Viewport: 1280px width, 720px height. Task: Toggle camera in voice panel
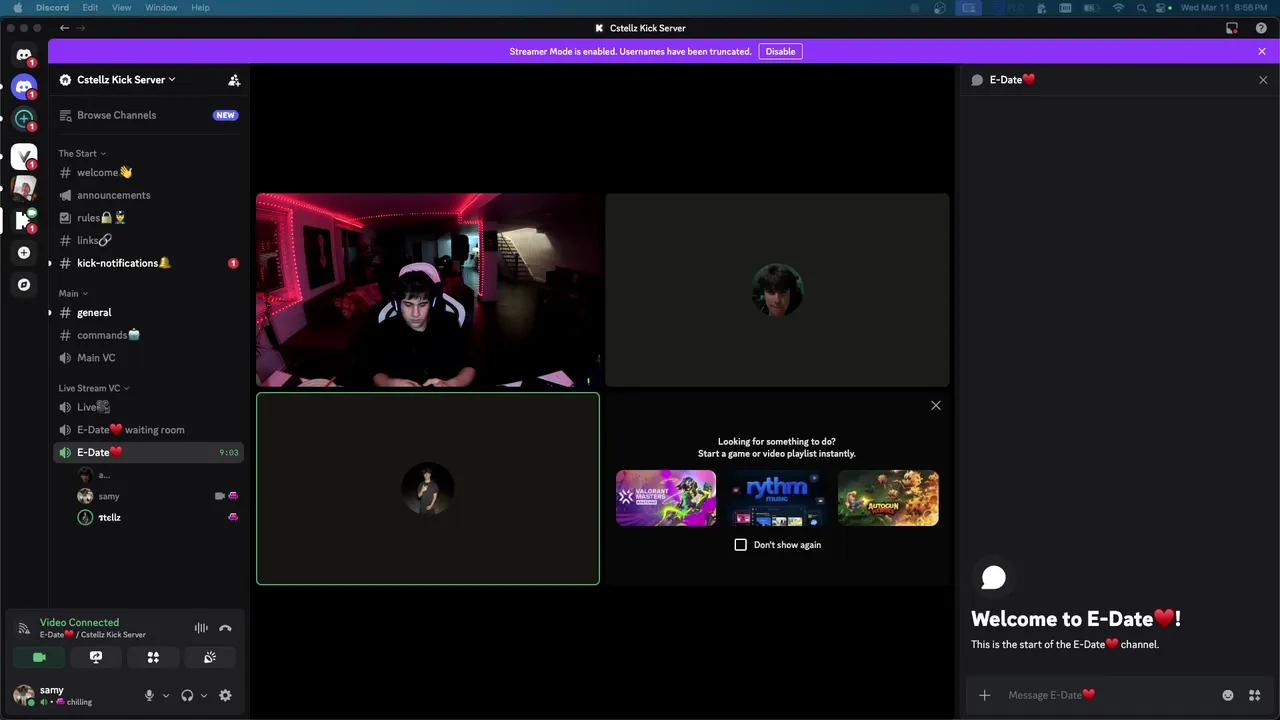pos(39,657)
